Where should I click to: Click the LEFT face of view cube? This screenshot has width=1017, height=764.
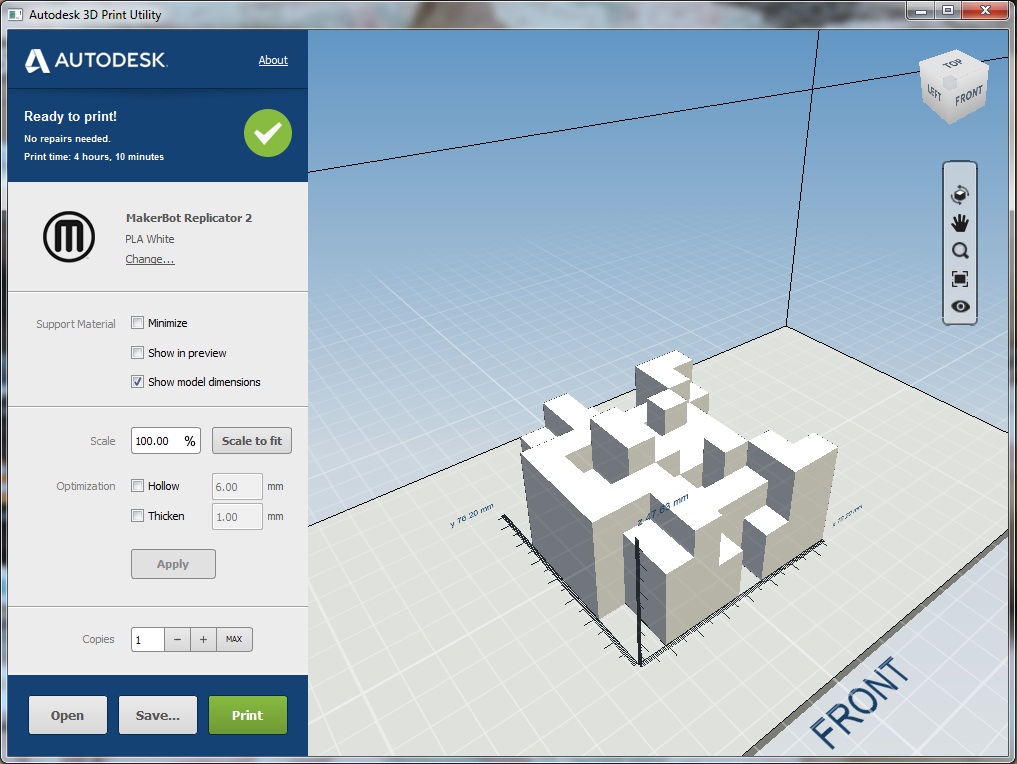point(935,93)
